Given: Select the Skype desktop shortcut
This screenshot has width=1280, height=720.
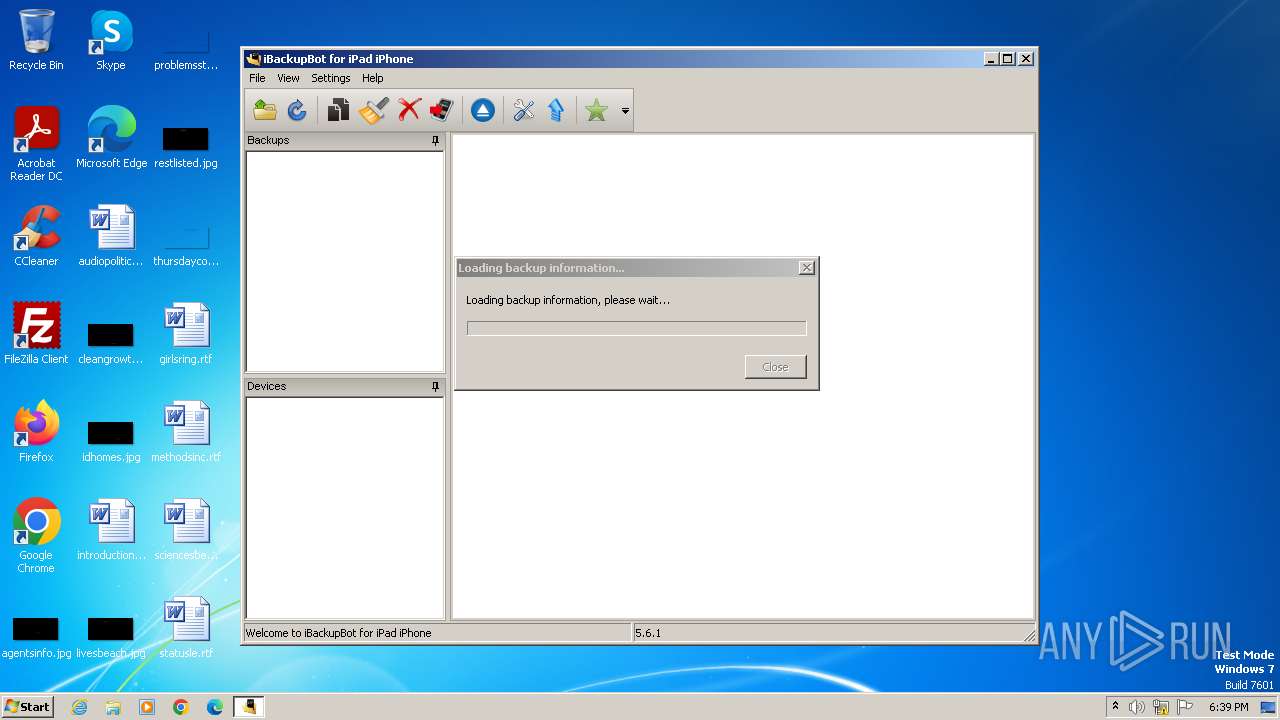Looking at the screenshot, I should pyautogui.click(x=111, y=40).
